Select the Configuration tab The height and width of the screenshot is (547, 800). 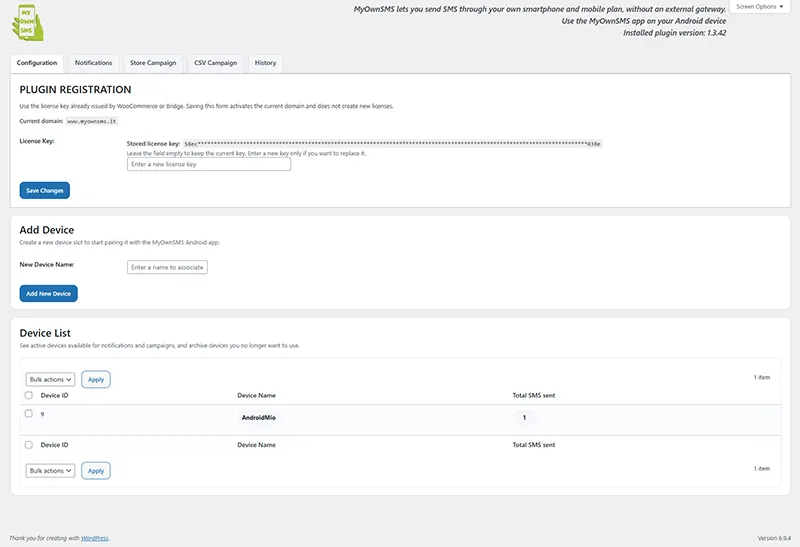(x=37, y=63)
